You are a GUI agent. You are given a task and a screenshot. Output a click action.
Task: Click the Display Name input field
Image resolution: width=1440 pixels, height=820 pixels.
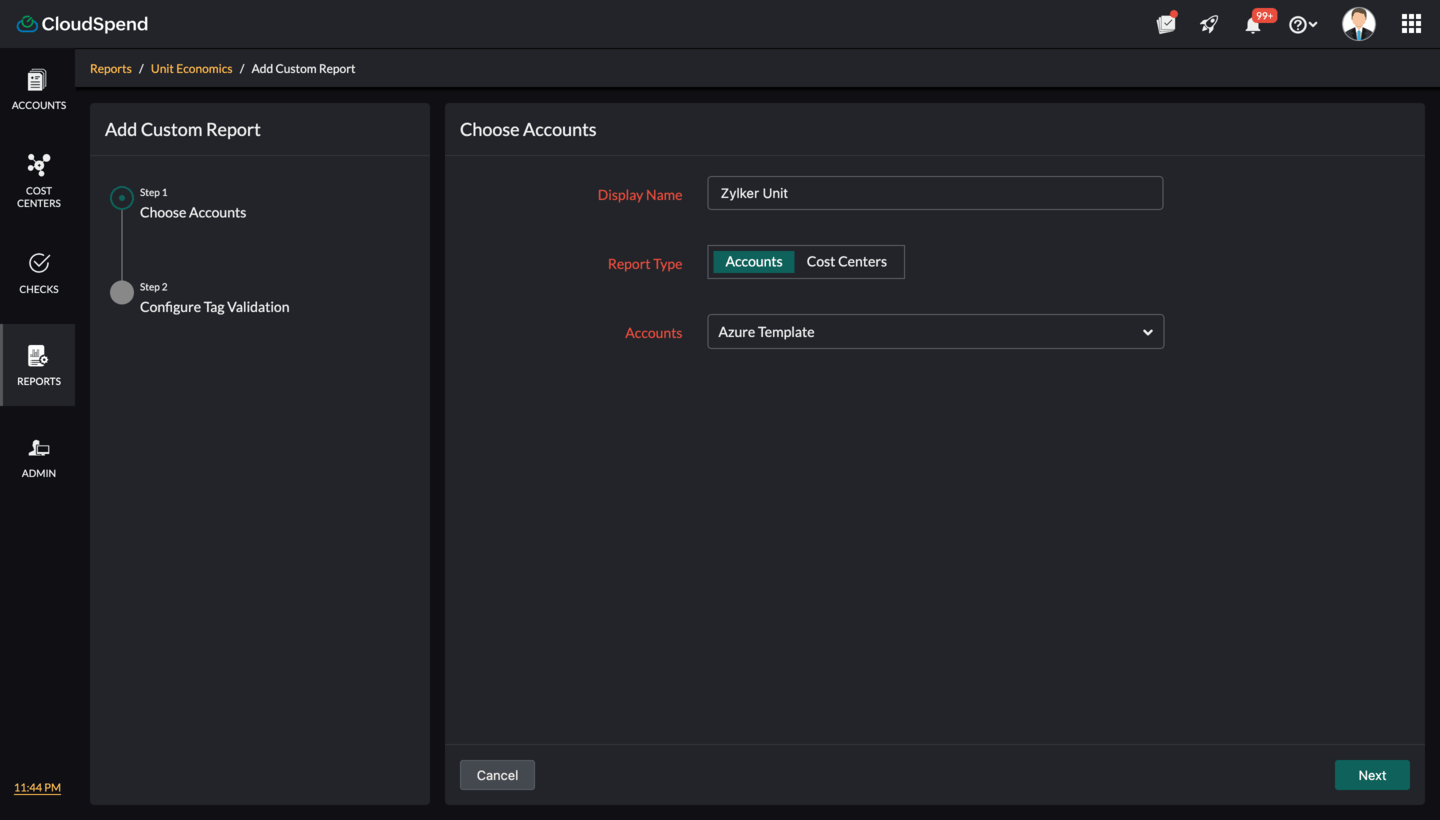[934, 193]
